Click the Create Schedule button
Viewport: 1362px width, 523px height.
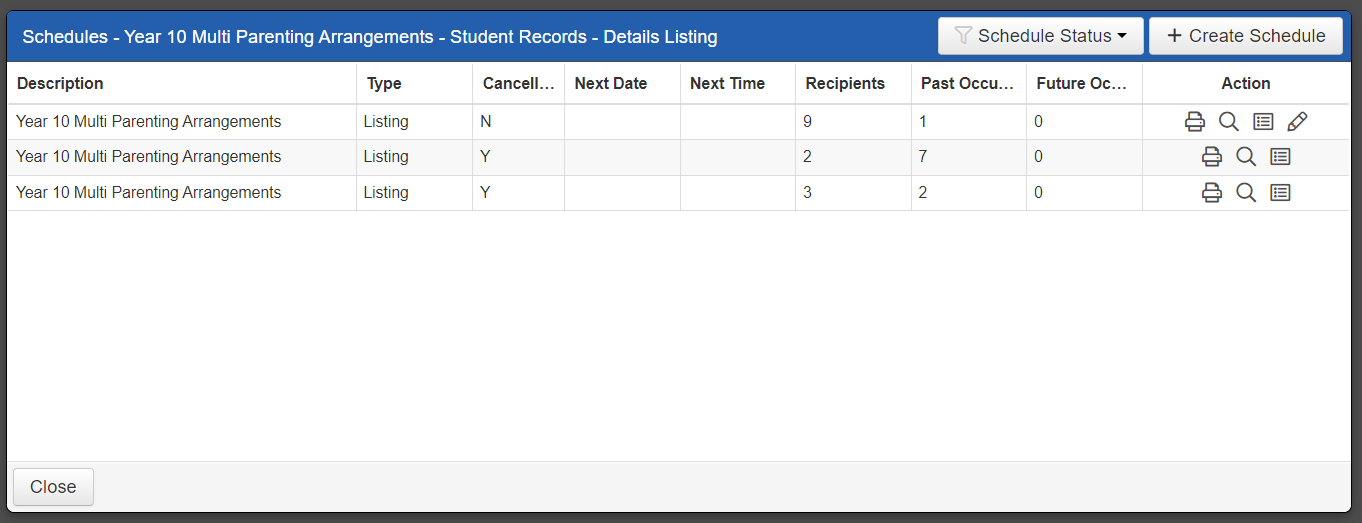(1245, 36)
